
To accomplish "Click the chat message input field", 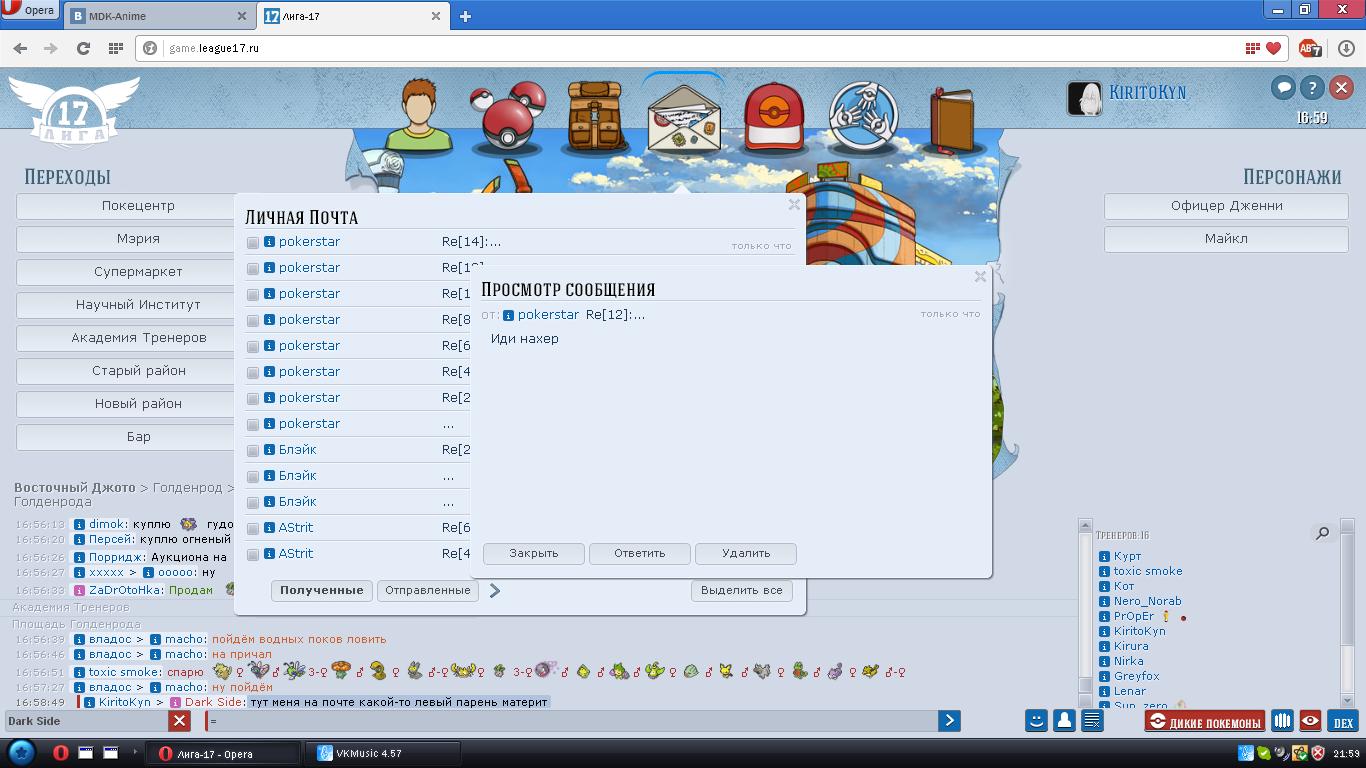I will [570, 721].
